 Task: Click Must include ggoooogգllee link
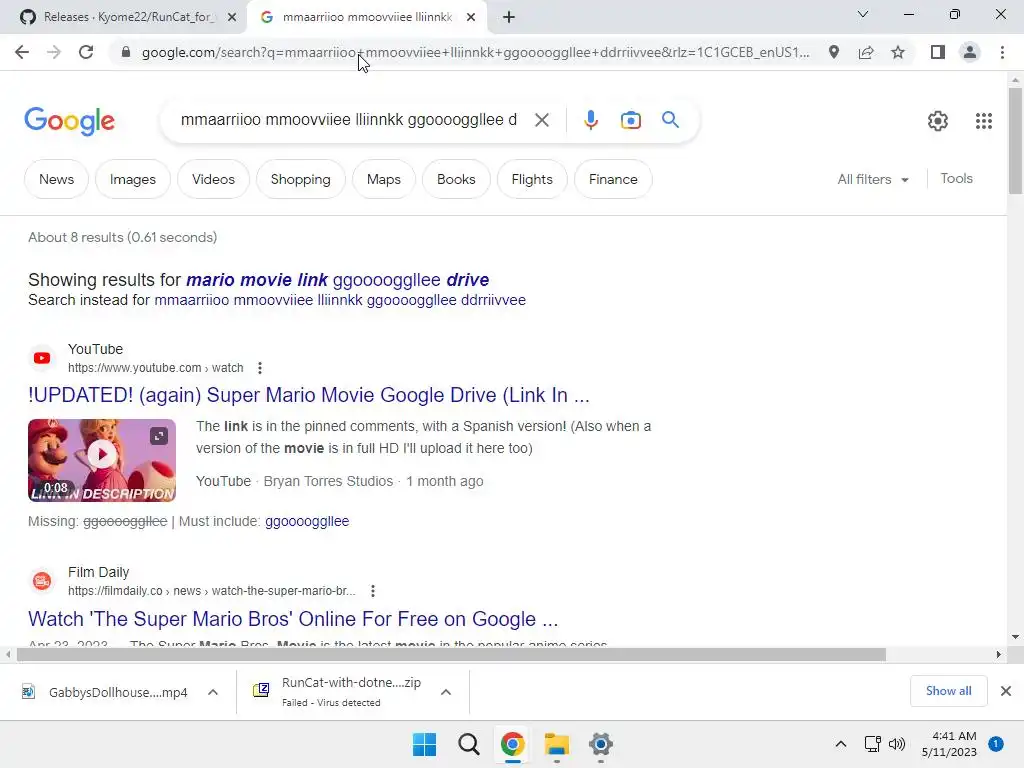[x=307, y=521]
